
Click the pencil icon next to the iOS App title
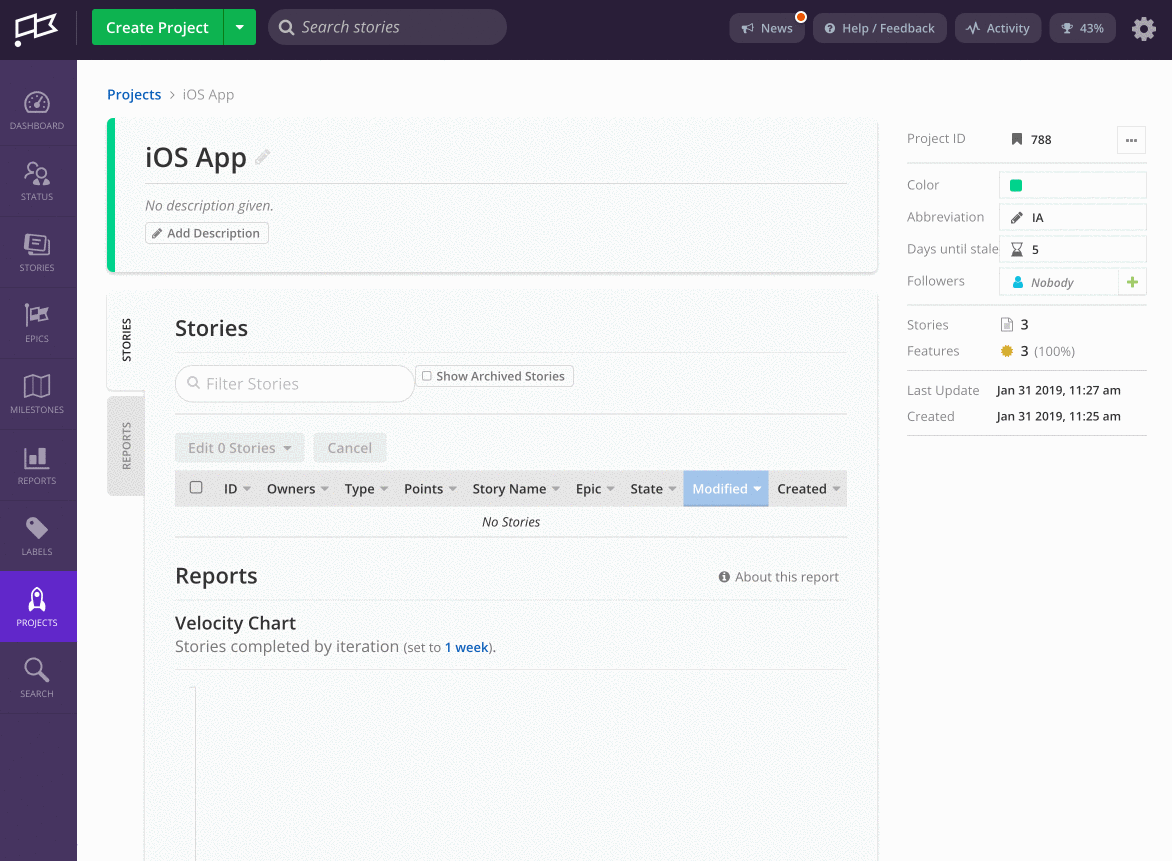(262, 157)
